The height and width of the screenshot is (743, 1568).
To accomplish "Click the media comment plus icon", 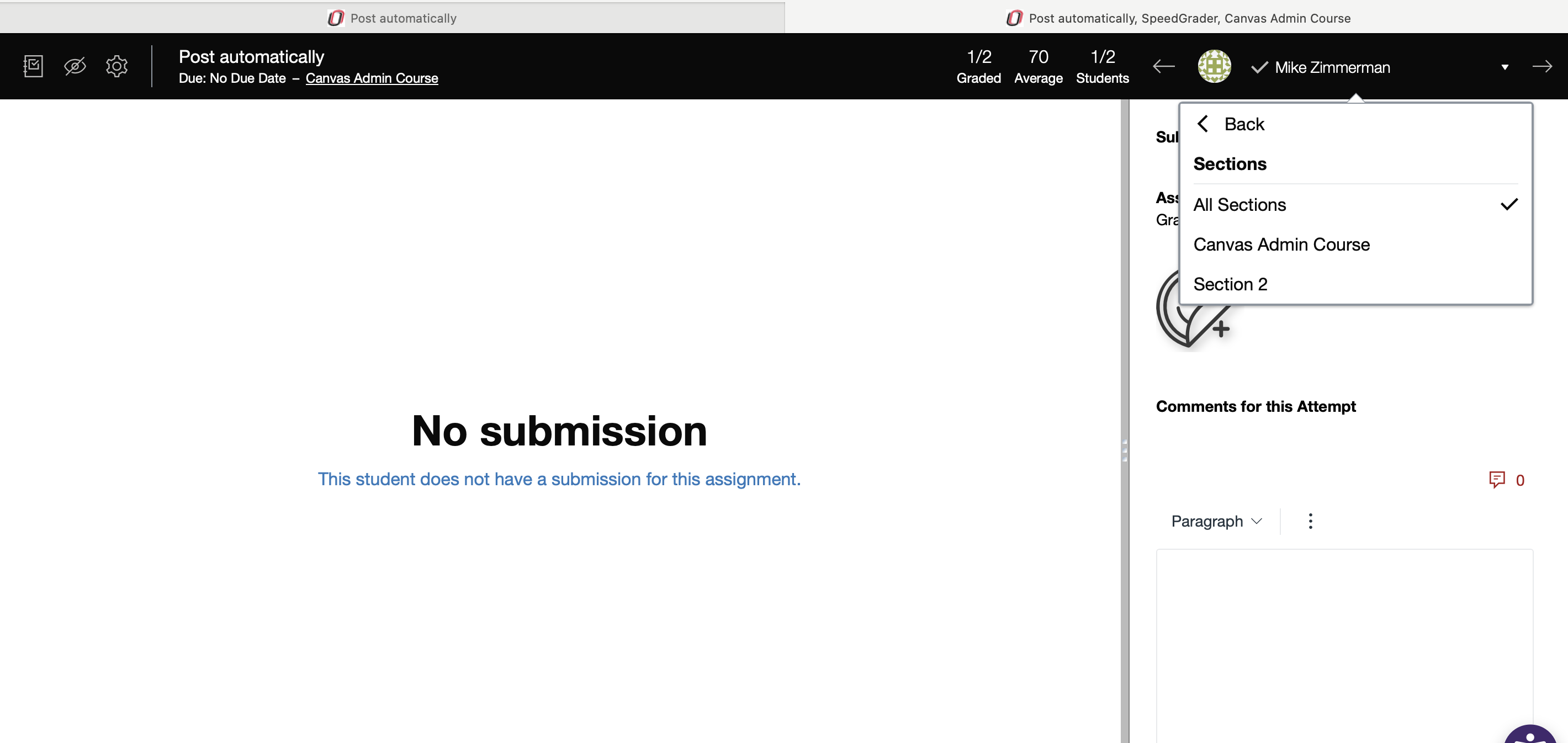I will 1220,328.
